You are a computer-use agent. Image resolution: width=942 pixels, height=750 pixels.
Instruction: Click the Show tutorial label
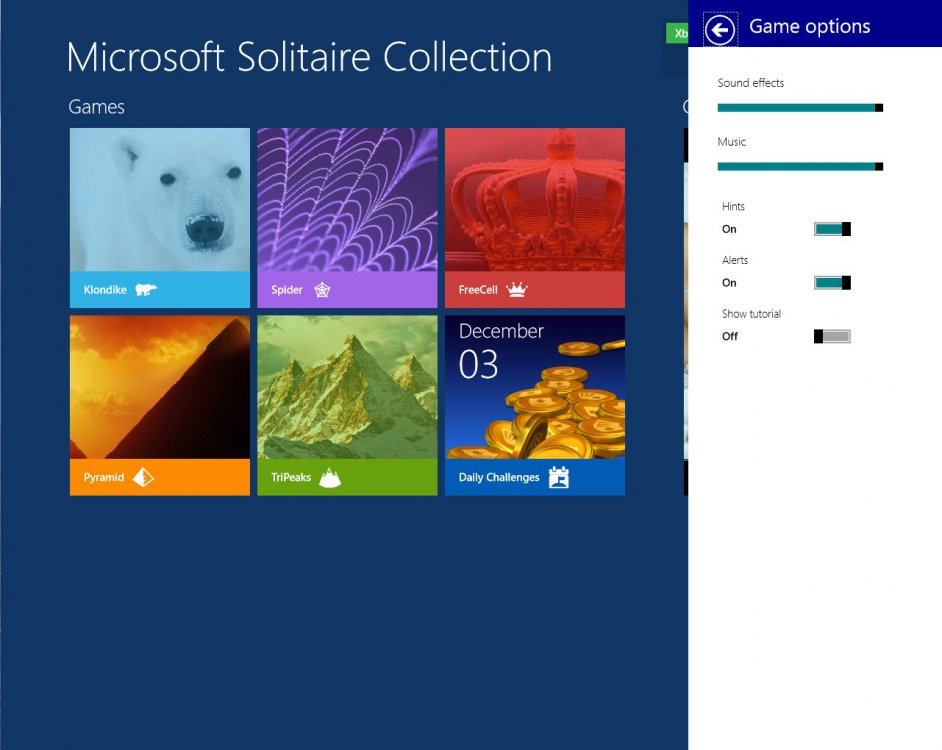pos(751,314)
